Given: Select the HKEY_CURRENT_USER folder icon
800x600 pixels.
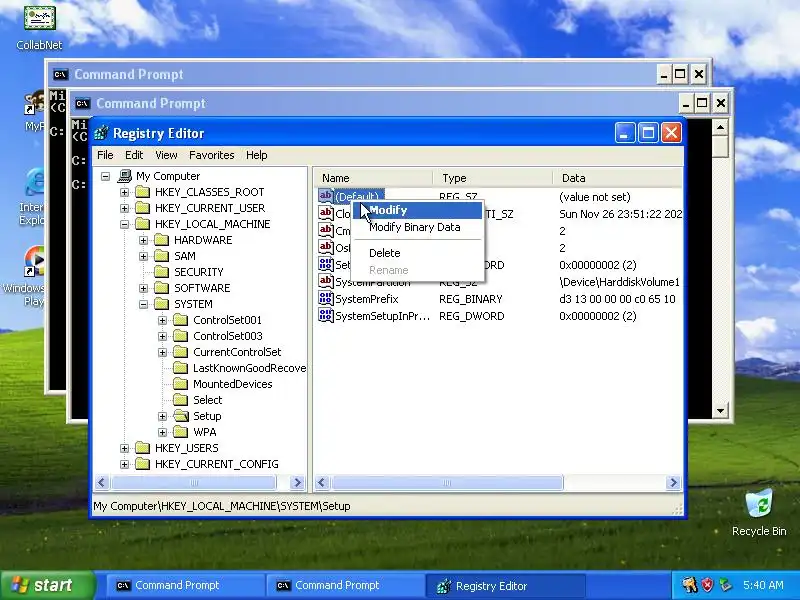Looking at the screenshot, I should click(x=143, y=208).
